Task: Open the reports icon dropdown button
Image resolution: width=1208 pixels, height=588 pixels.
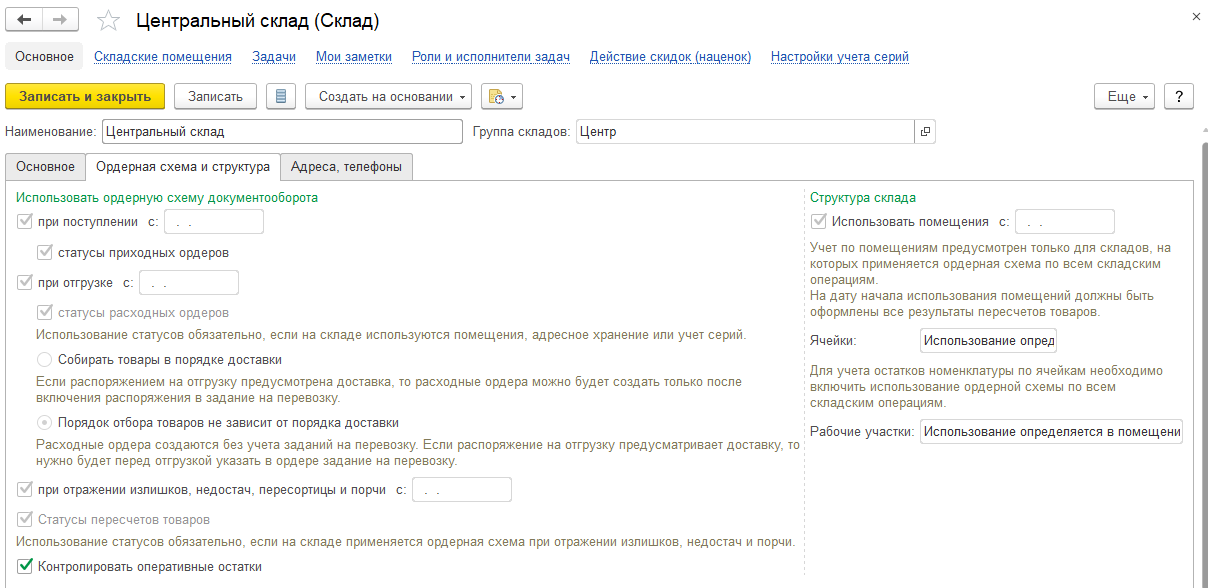Action: coord(502,96)
